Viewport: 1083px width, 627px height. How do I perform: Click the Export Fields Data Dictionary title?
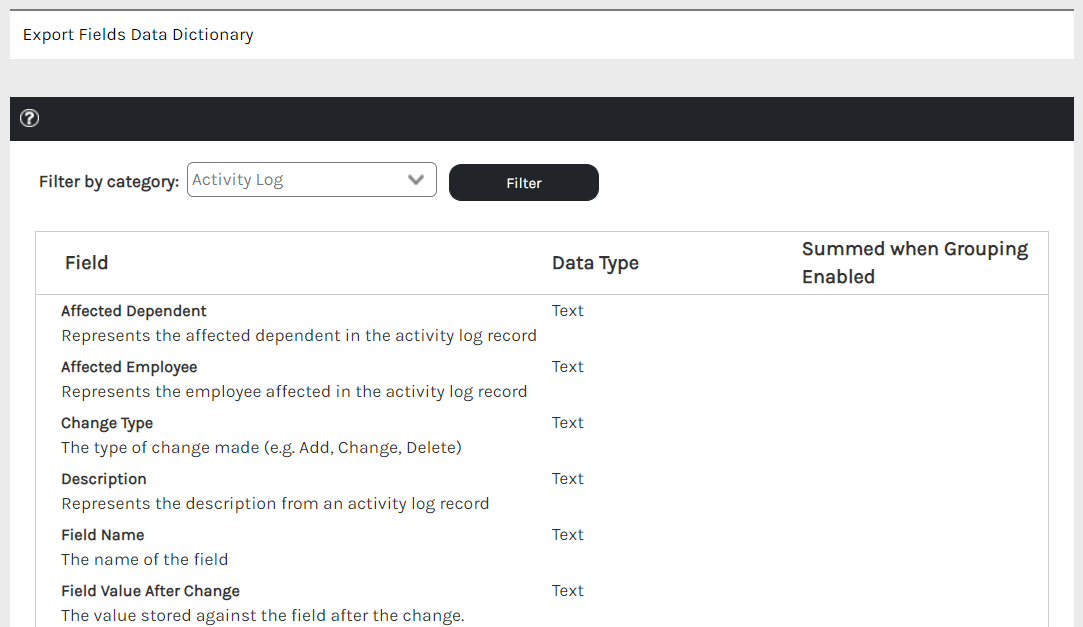(138, 35)
